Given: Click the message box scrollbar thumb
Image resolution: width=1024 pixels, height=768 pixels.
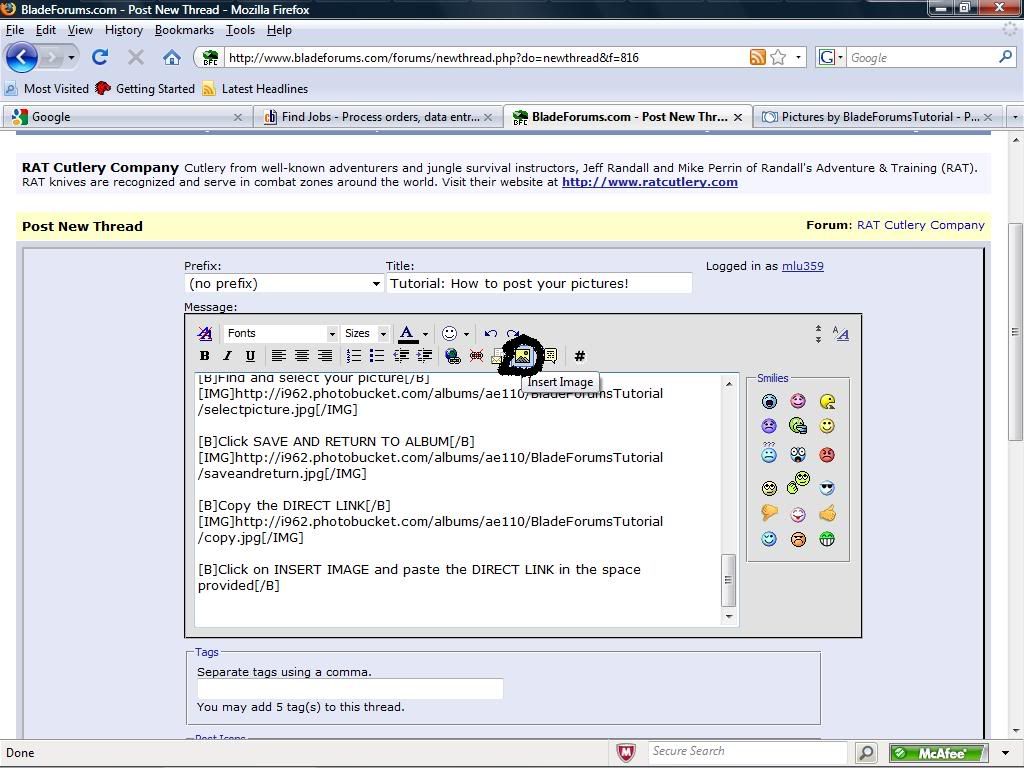Looking at the screenshot, I should point(729,580).
